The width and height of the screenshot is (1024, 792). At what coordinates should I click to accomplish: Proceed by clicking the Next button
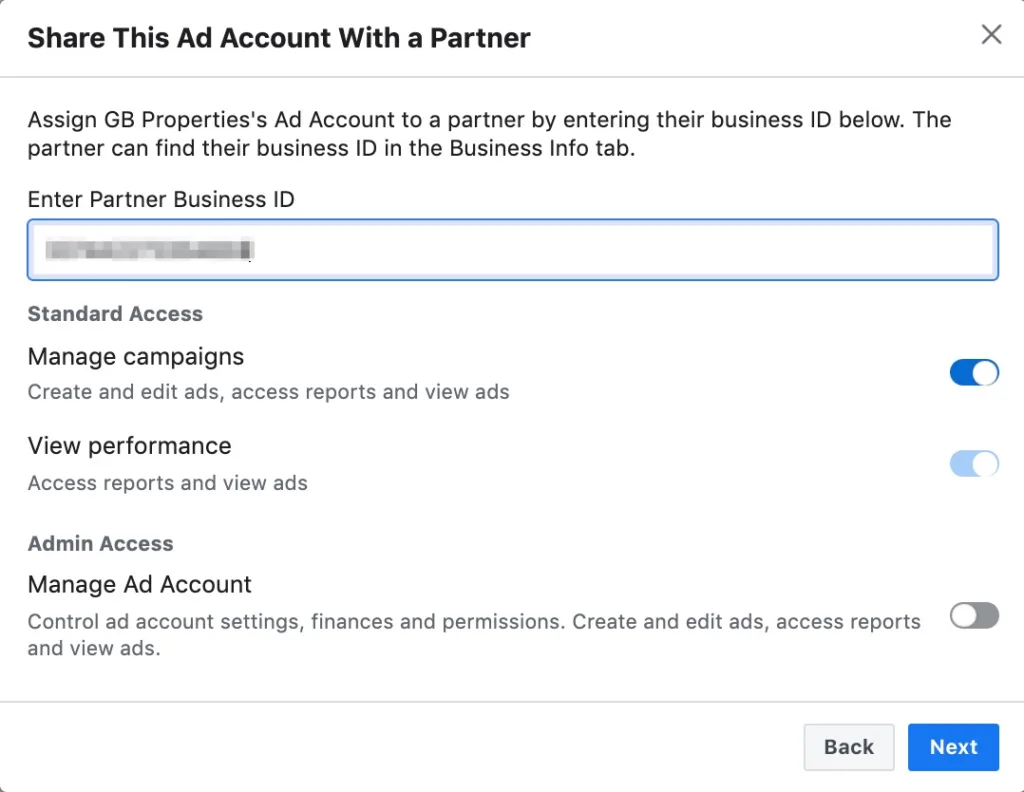point(953,747)
